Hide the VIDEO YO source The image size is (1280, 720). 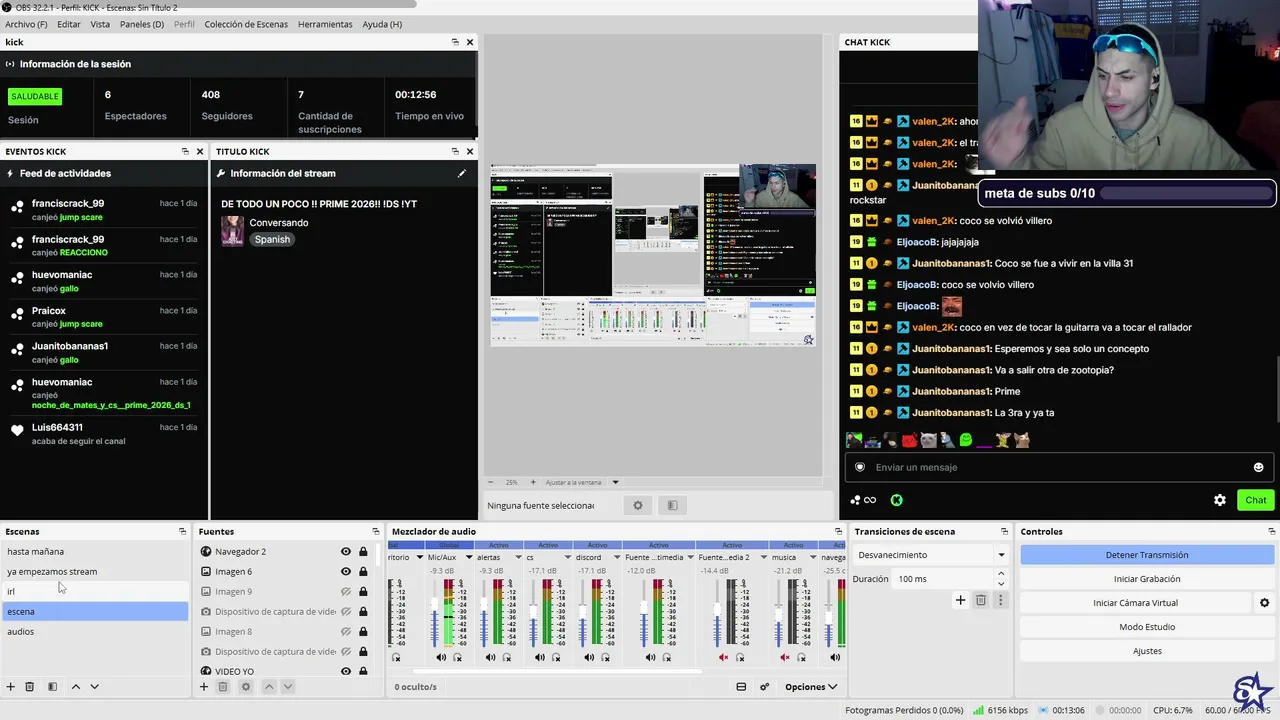pyautogui.click(x=346, y=671)
